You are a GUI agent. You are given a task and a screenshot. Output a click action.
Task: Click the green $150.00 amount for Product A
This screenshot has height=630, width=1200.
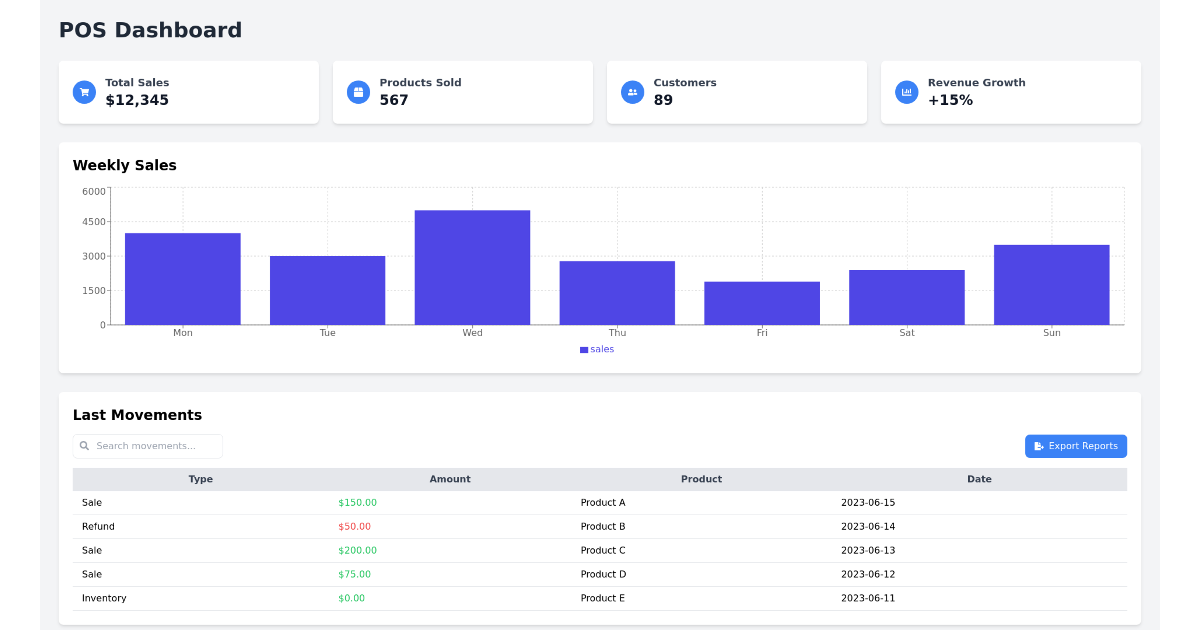click(356, 502)
